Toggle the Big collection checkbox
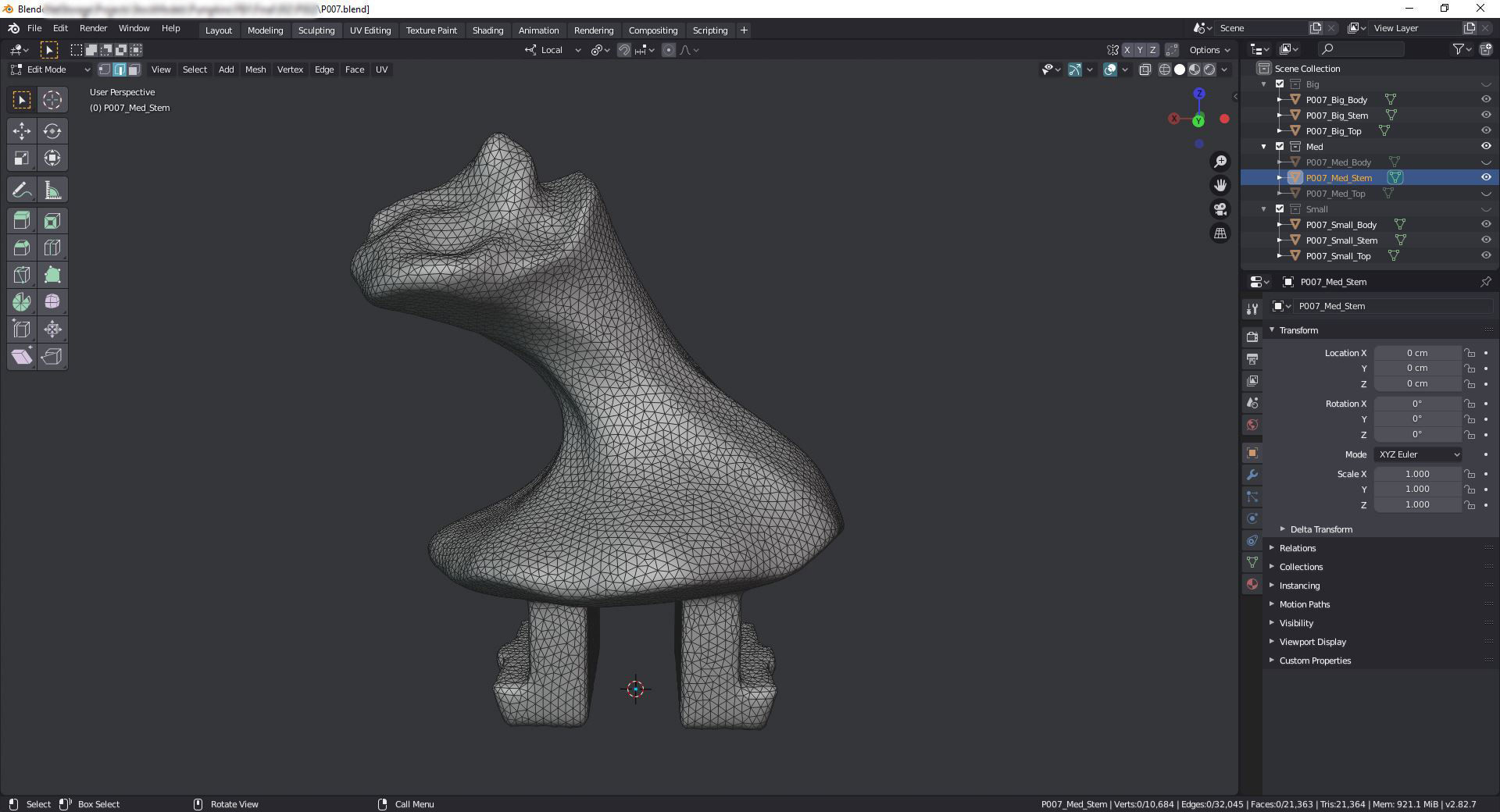Image resolution: width=1500 pixels, height=812 pixels. click(1280, 84)
